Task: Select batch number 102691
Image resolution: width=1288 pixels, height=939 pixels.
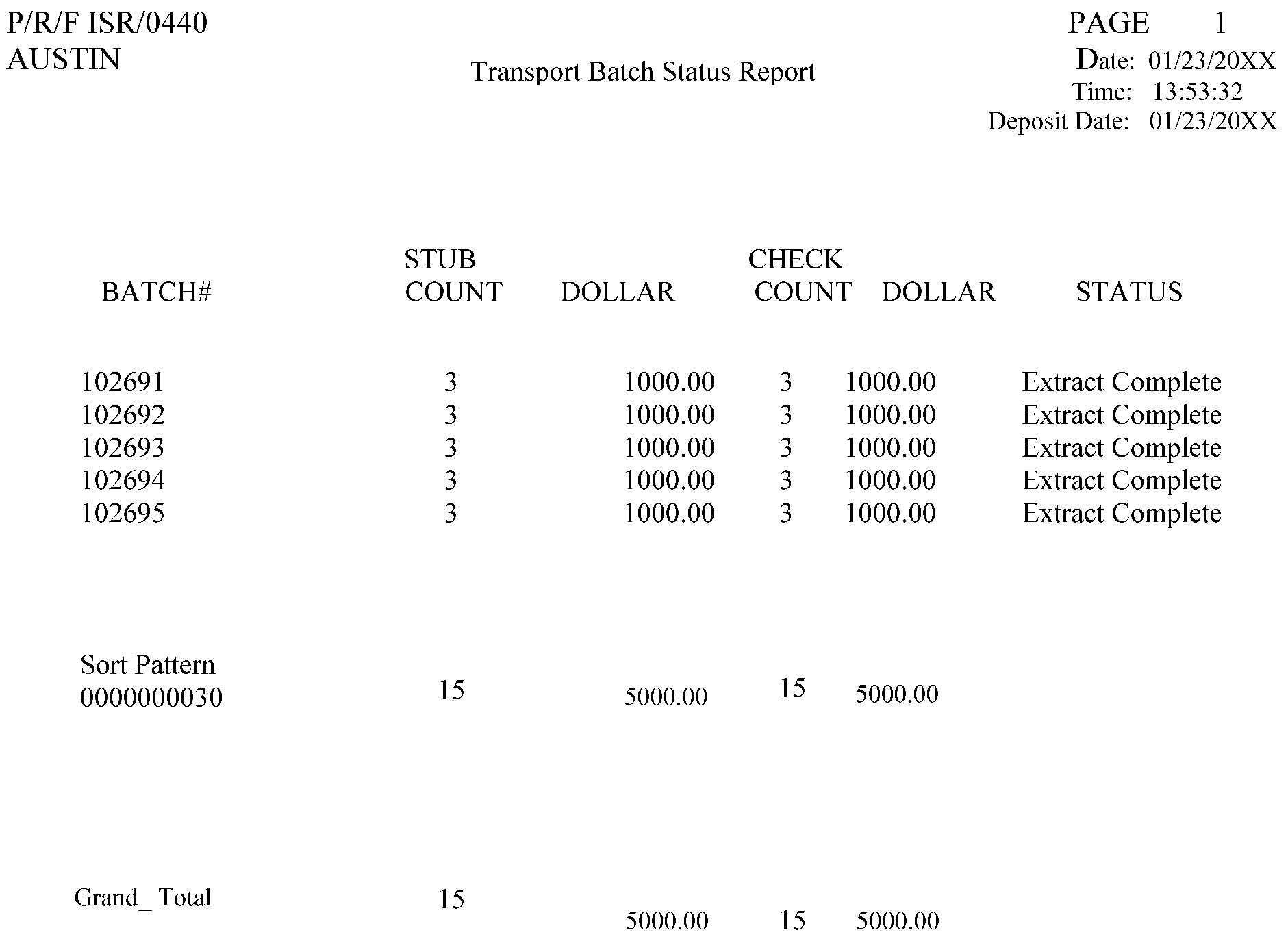Action: coord(123,382)
